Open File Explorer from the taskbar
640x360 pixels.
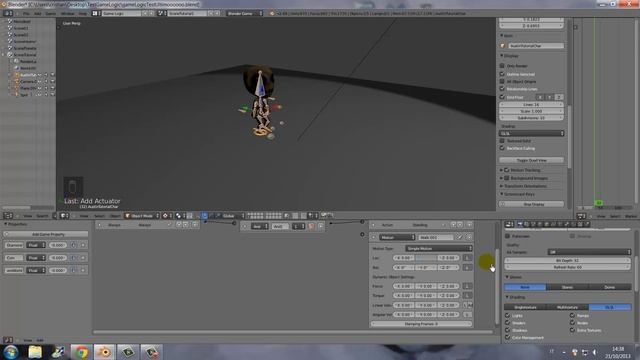(35, 352)
